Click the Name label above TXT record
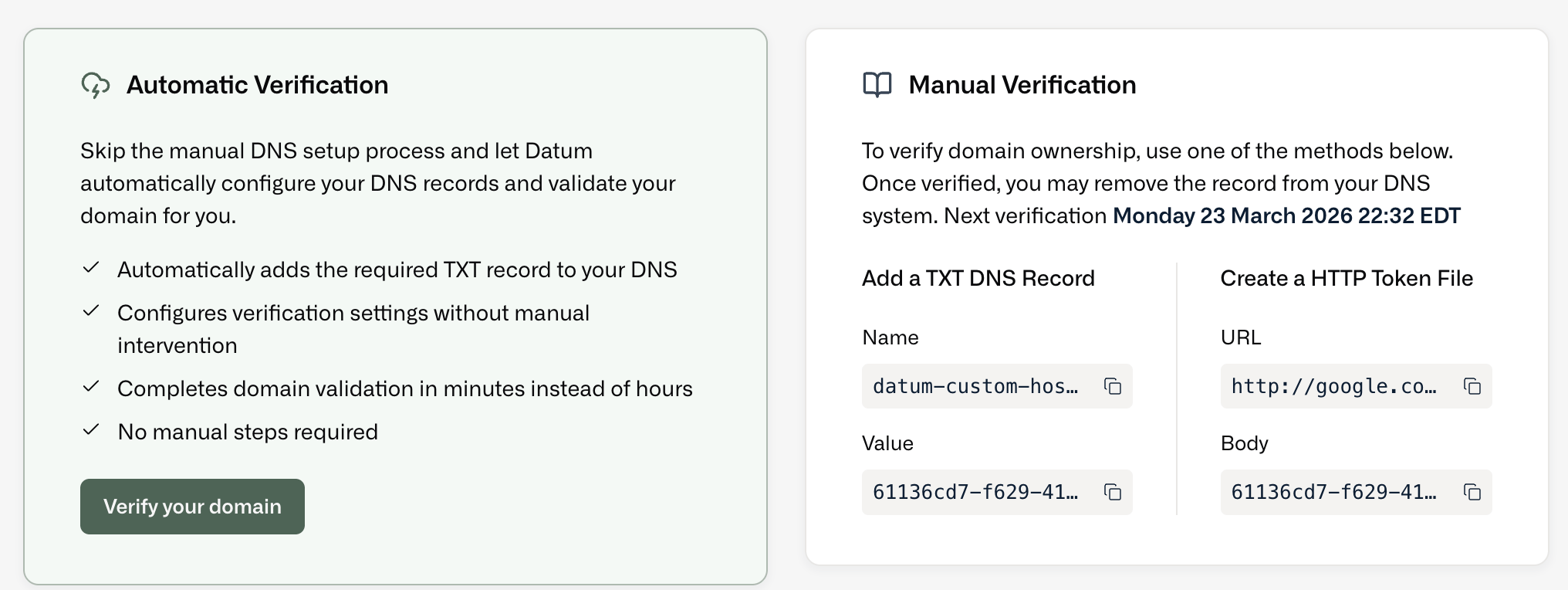 890,337
